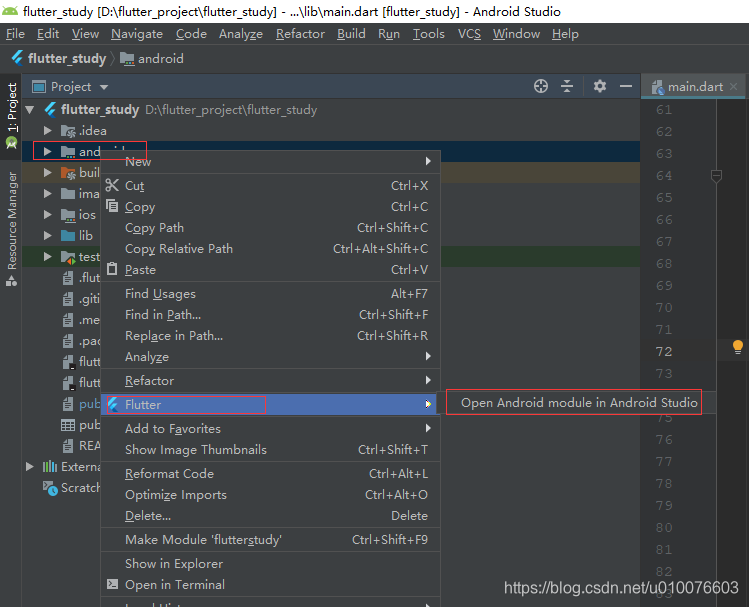Open the Refactor submenu in context menu
The image size is (749, 607).
click(x=270, y=381)
